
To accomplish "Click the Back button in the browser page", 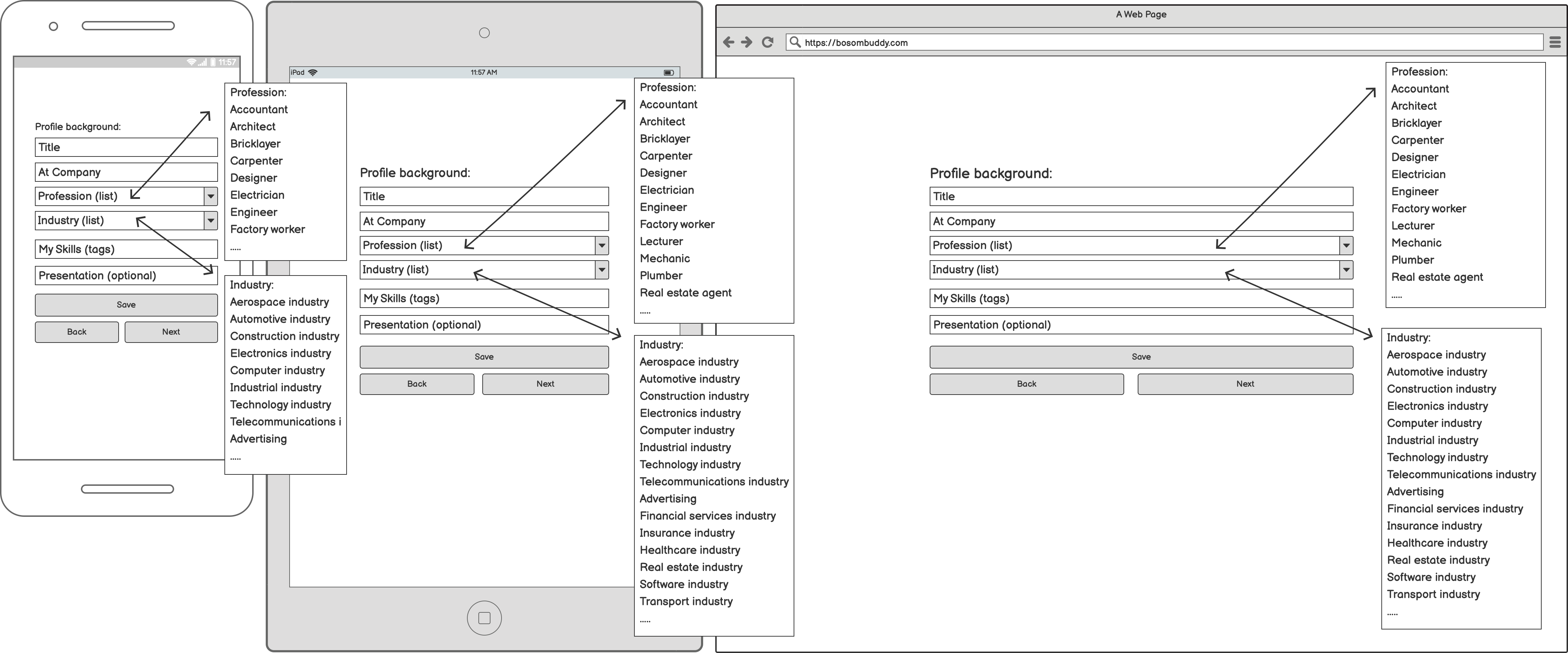I will tap(1026, 384).
